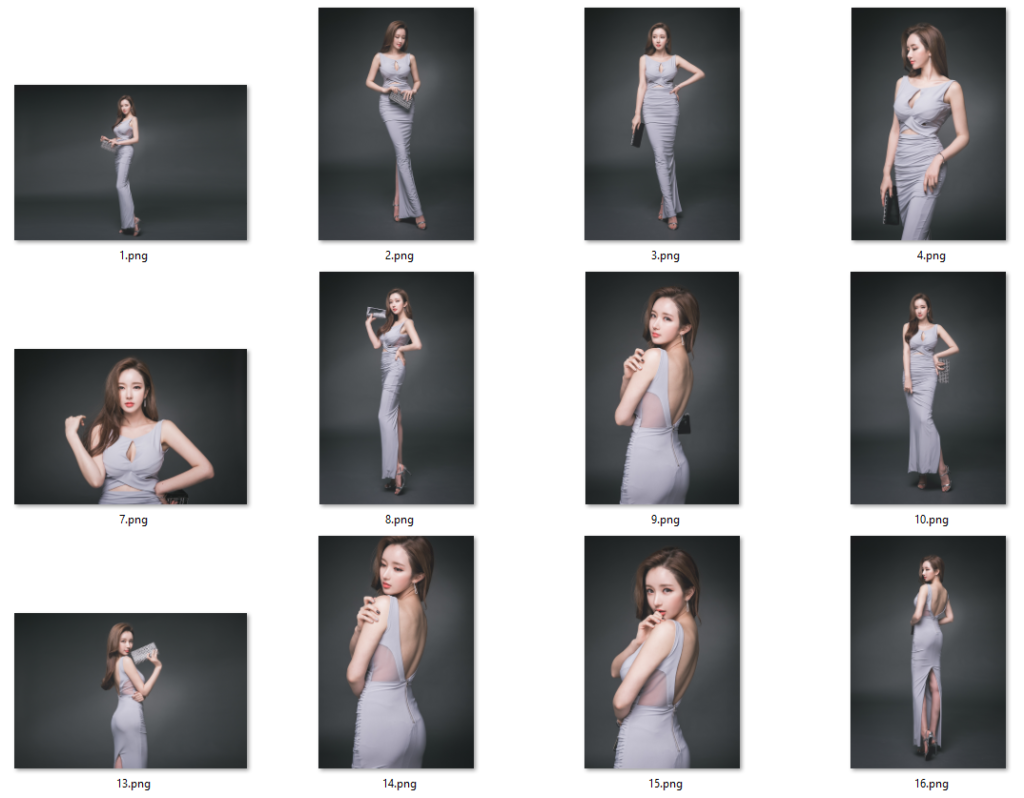Click the file name label "4.png"

click(931, 256)
